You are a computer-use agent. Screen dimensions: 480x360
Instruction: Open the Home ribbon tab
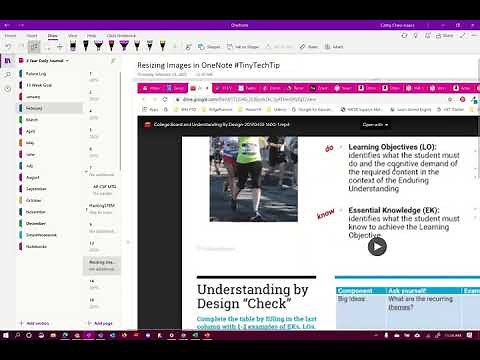click(x=10, y=36)
